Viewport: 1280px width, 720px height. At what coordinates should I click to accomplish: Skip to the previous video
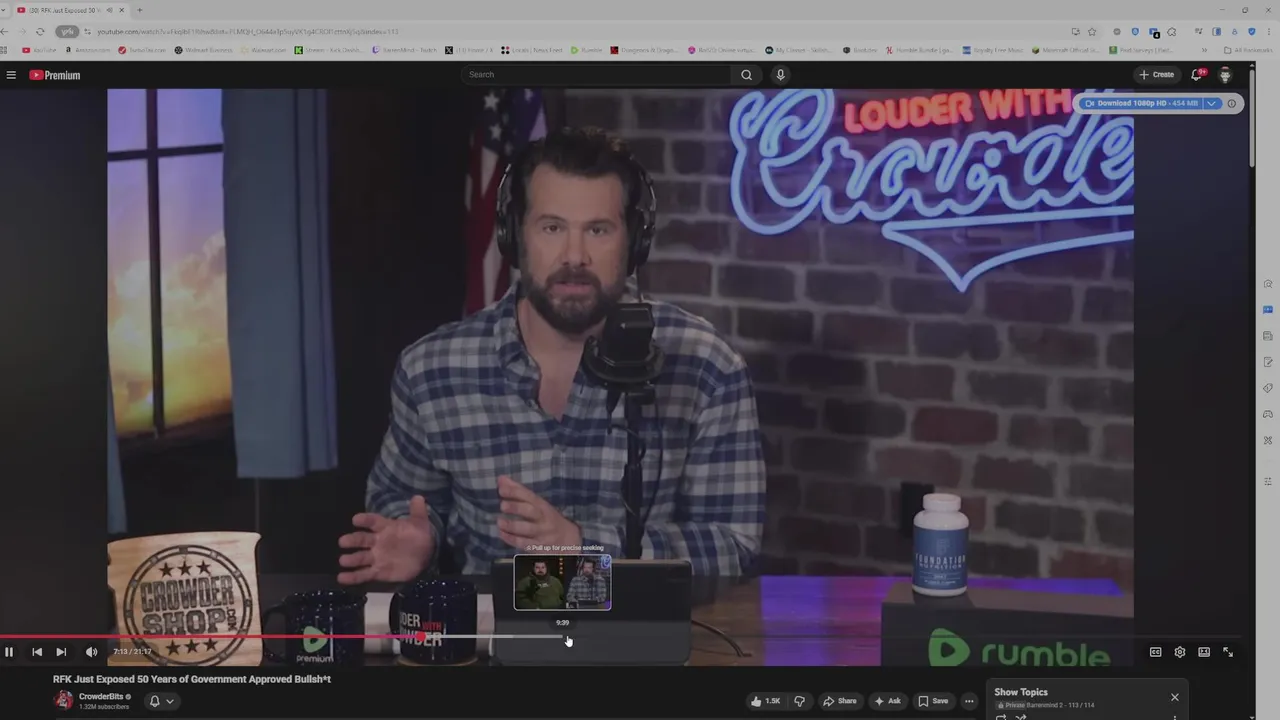pos(37,652)
